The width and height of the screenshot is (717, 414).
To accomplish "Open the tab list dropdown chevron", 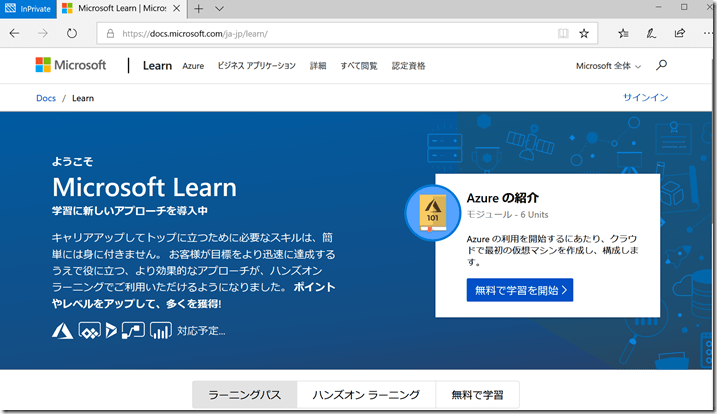I will click(221, 9).
